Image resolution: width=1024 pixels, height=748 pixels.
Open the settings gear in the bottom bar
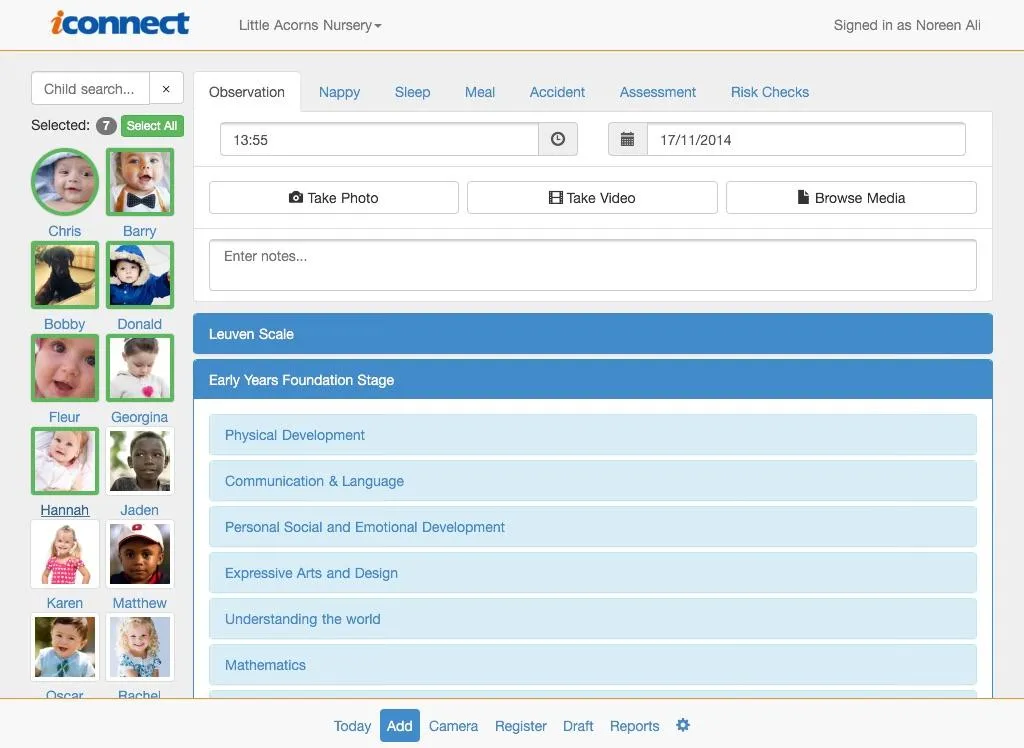click(x=683, y=725)
